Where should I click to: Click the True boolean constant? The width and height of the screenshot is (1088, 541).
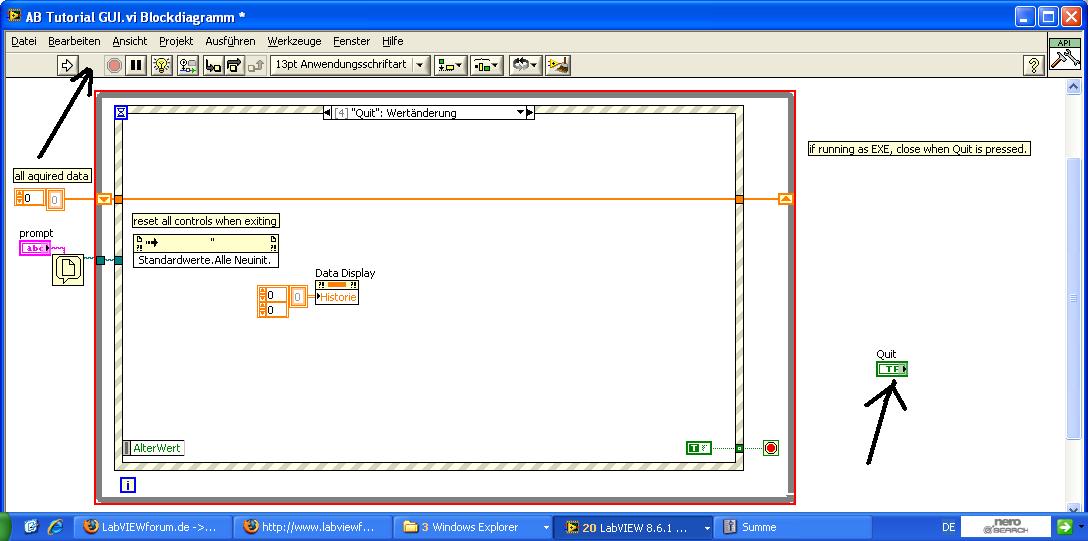(x=699, y=448)
